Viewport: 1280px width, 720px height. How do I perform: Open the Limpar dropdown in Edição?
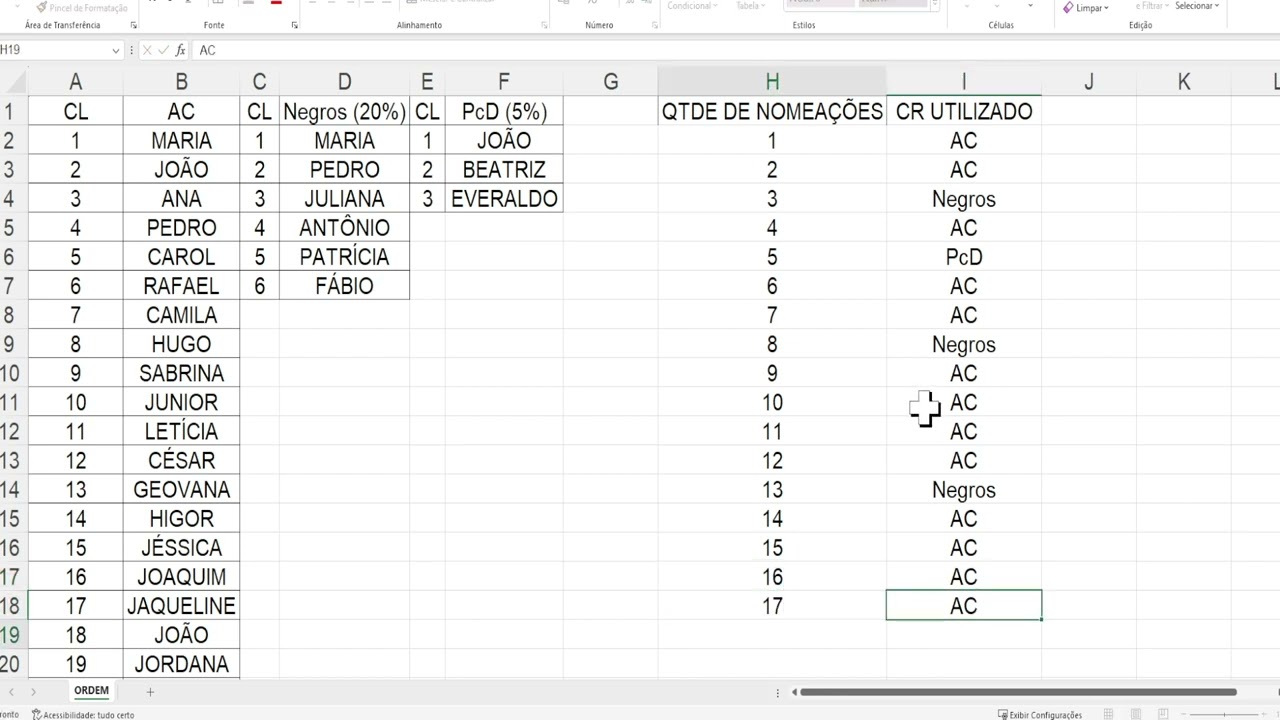coord(1086,7)
